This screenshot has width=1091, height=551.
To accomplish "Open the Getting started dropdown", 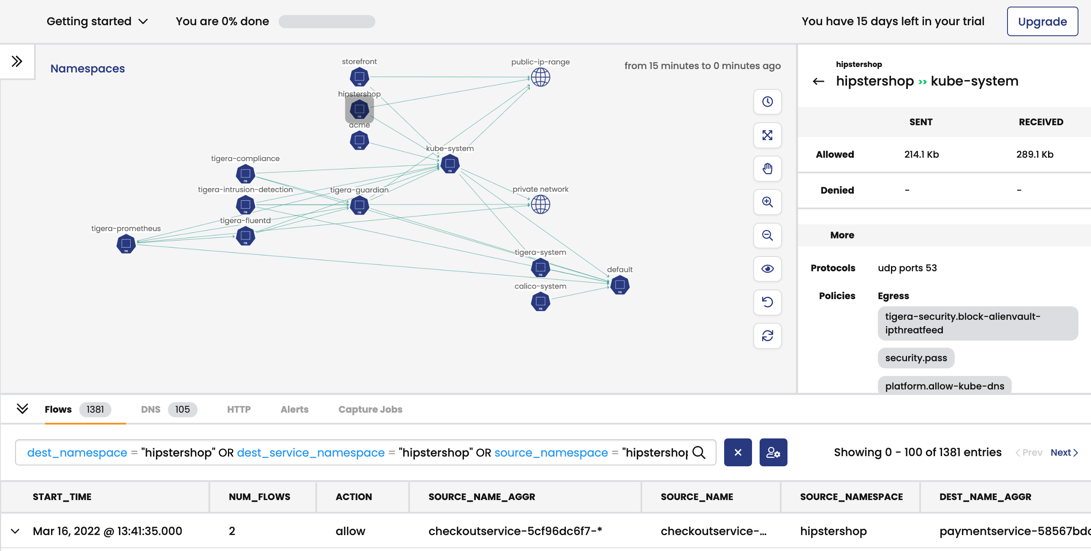I will (97, 21).
